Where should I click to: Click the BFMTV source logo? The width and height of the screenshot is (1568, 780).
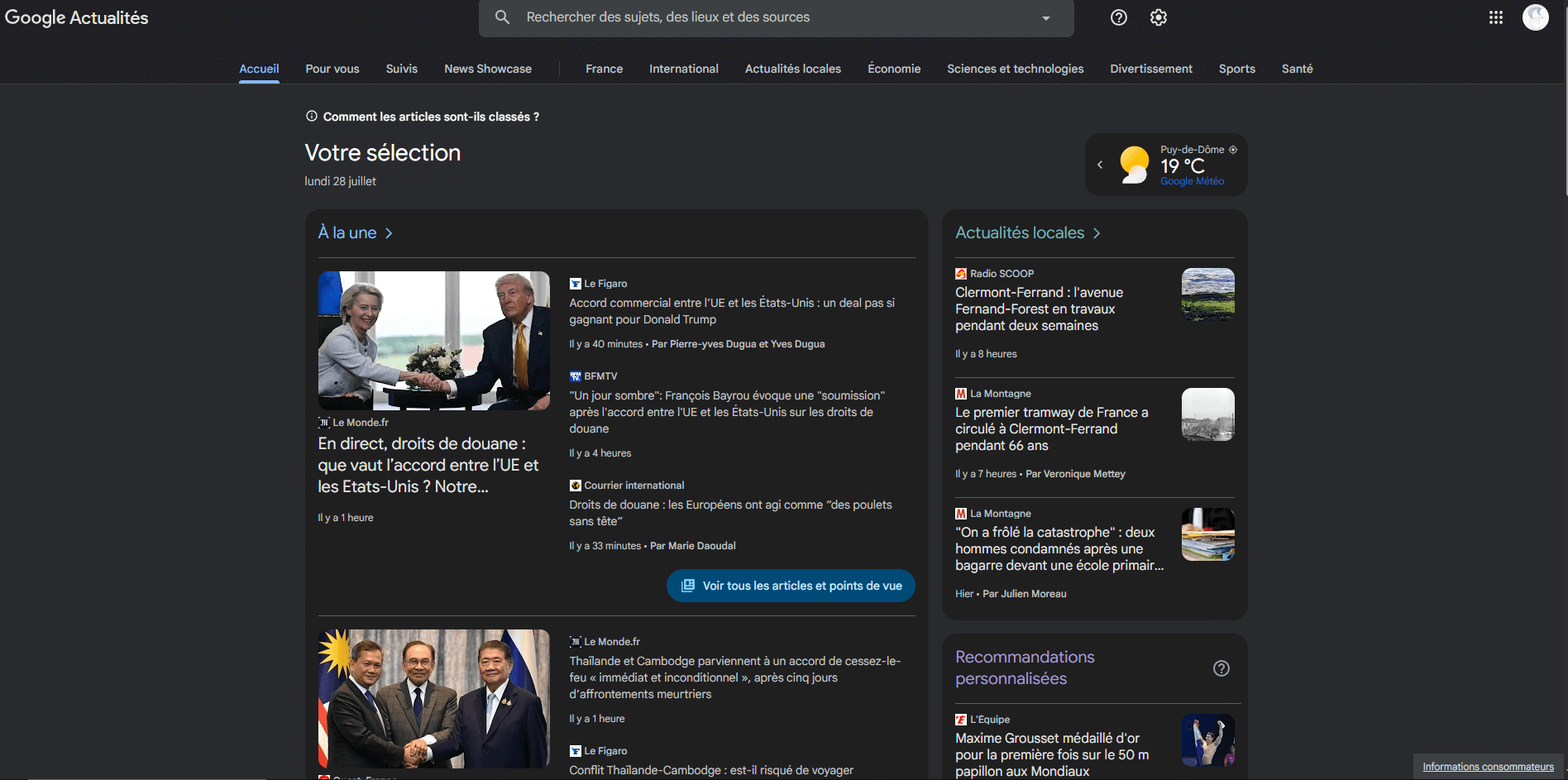(576, 376)
